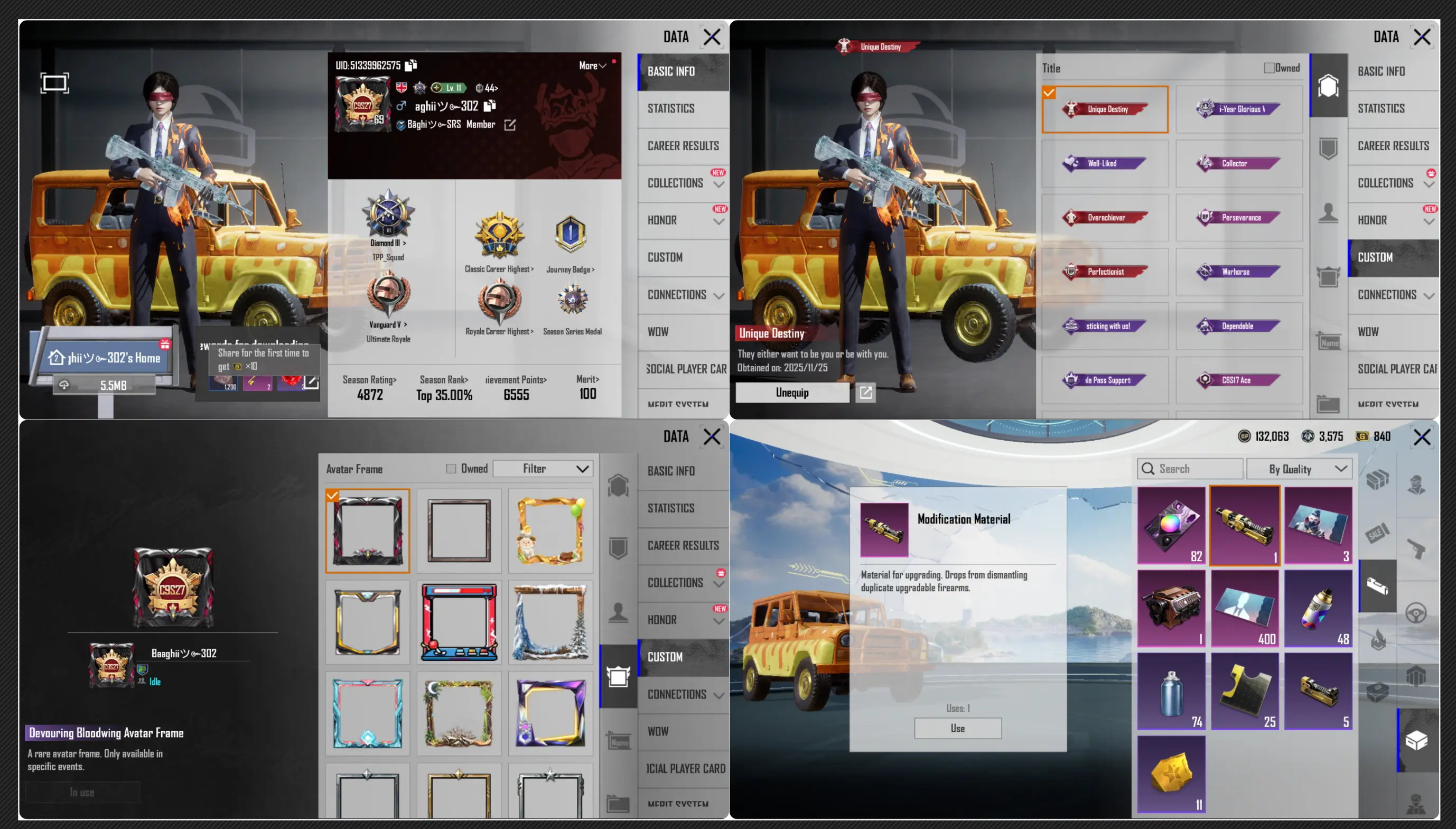Expand the More profile options
This screenshot has width=1456, height=829.
point(593,66)
